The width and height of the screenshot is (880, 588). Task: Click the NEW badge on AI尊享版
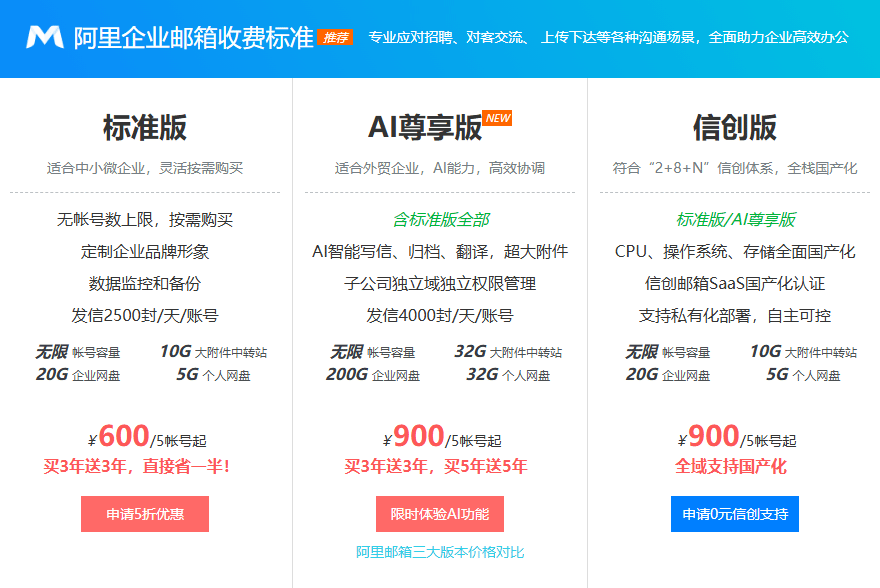coord(497,118)
